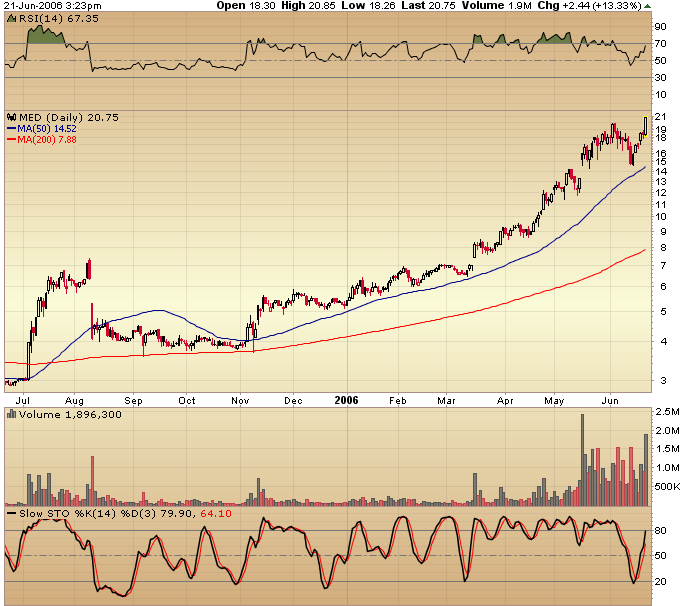This screenshot has width=682, height=606.
Task: Click the MA(200) 7.88 legend text
Action: (47, 140)
